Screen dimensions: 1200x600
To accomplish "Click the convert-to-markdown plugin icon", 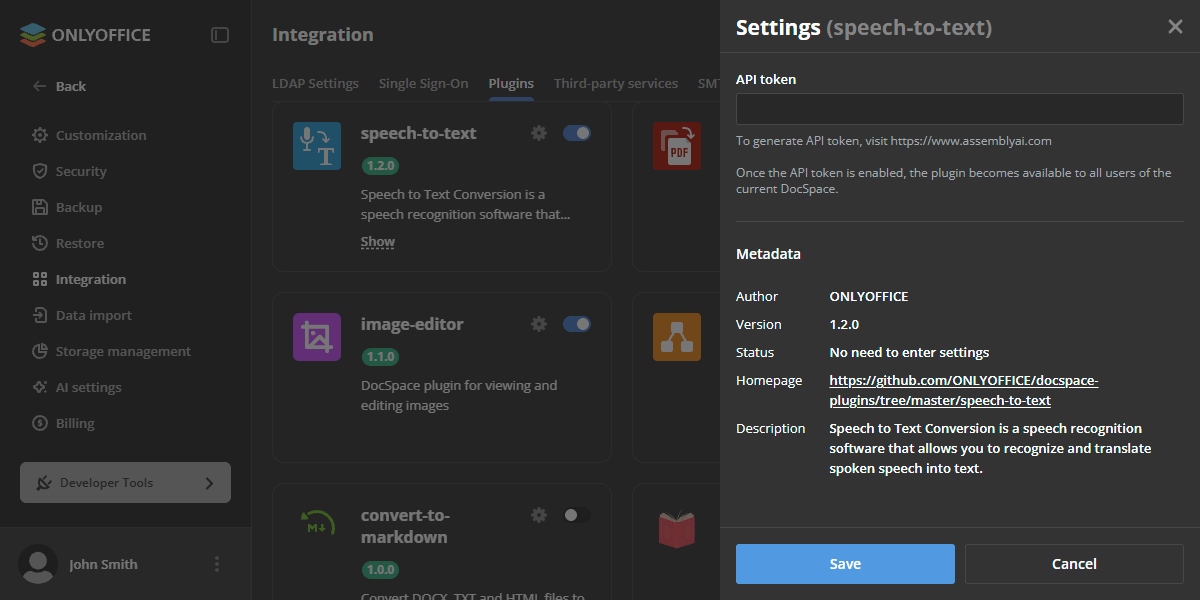I will pos(317,521).
